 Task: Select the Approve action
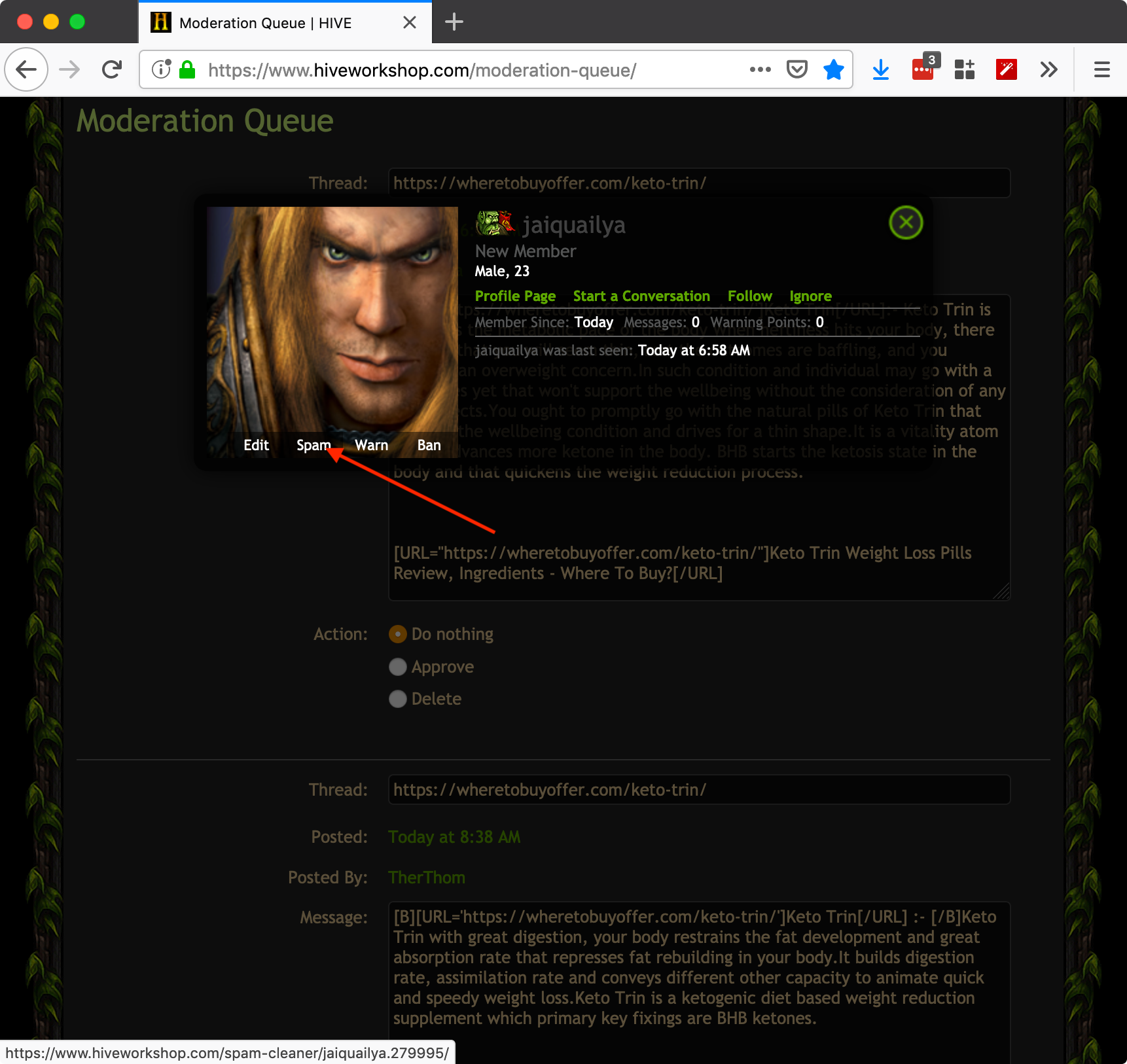tap(398, 667)
